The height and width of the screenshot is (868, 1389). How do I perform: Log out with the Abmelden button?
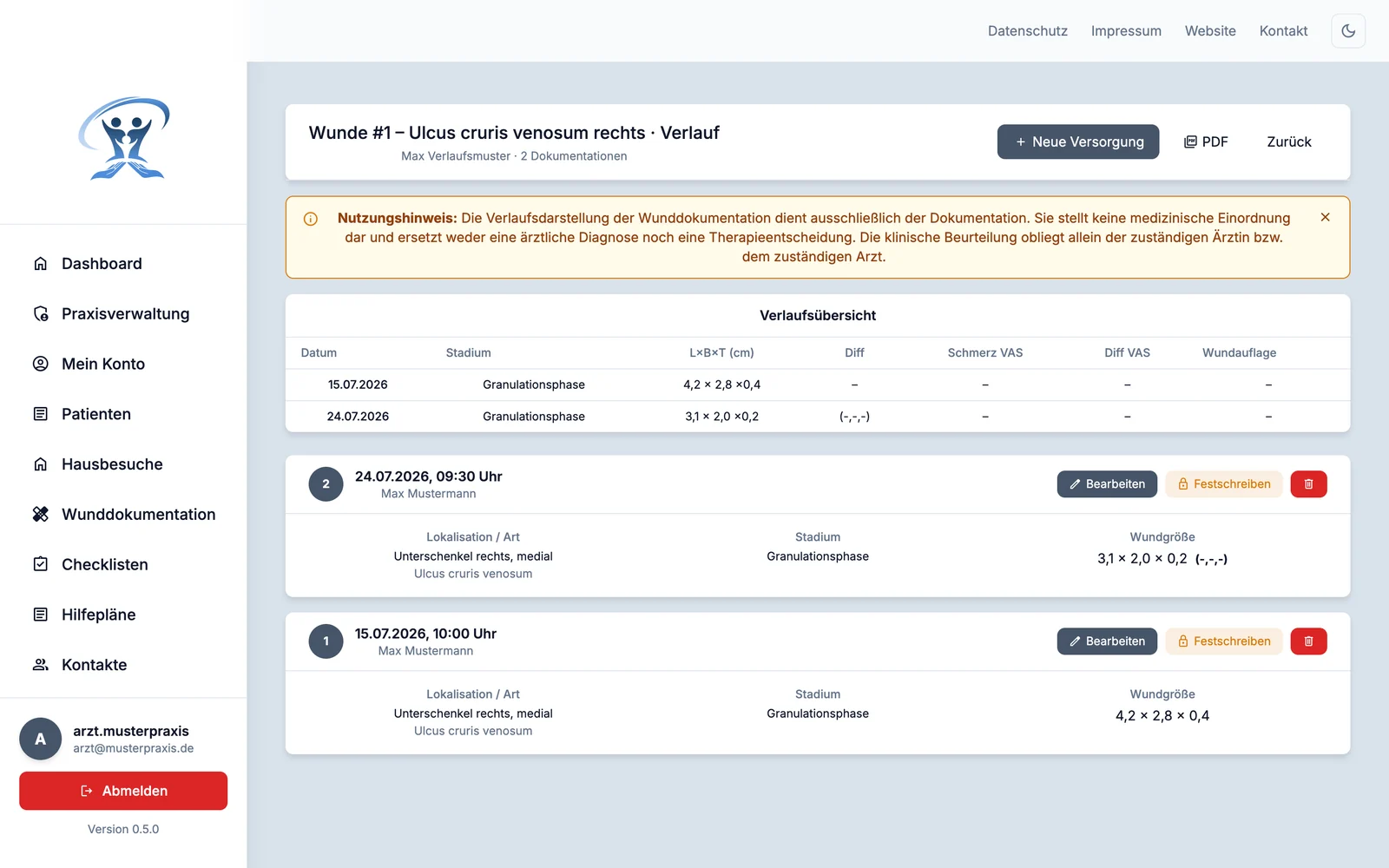point(123,791)
